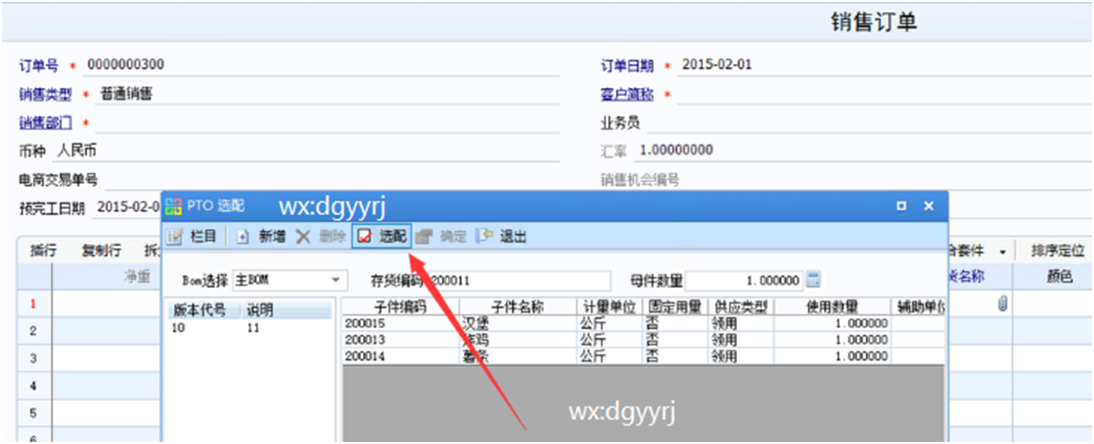
Task: Click the 币种 field 人民币
Action: (x=308, y=151)
